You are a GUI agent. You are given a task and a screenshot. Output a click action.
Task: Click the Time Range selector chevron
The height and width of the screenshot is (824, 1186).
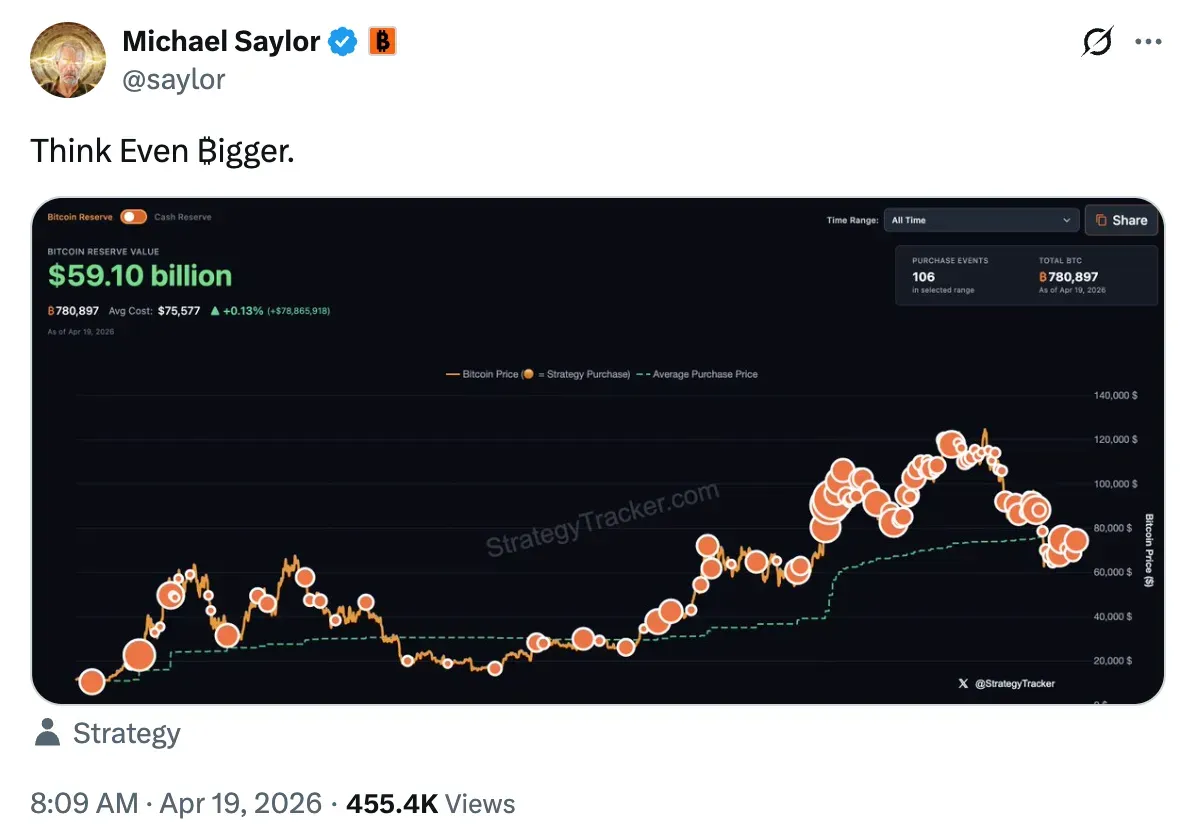coord(1066,220)
